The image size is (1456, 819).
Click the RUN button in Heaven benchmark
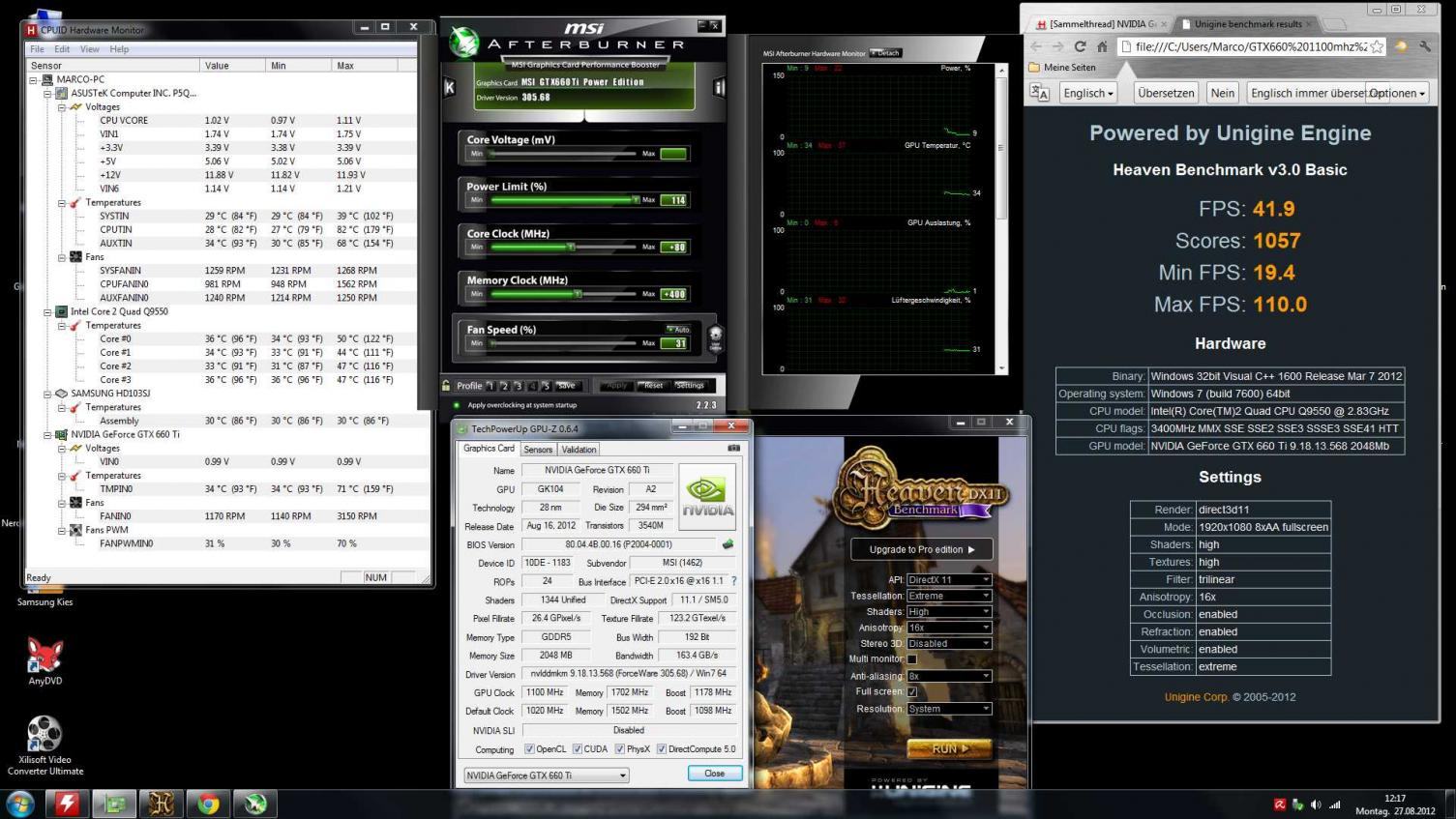pos(949,748)
